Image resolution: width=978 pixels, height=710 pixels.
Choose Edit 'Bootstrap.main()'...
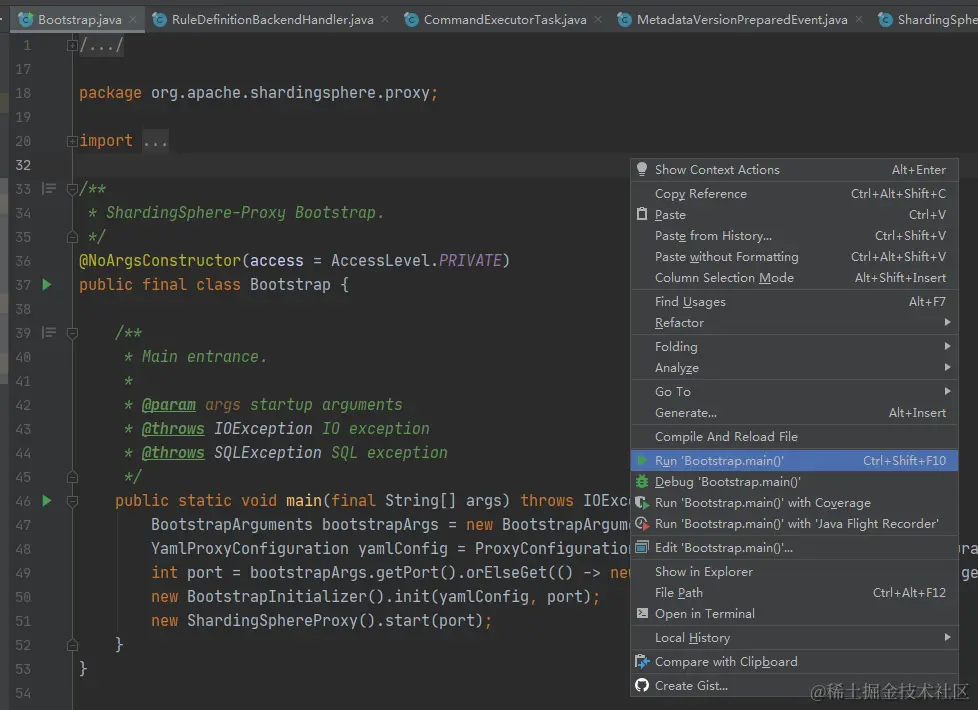point(794,547)
